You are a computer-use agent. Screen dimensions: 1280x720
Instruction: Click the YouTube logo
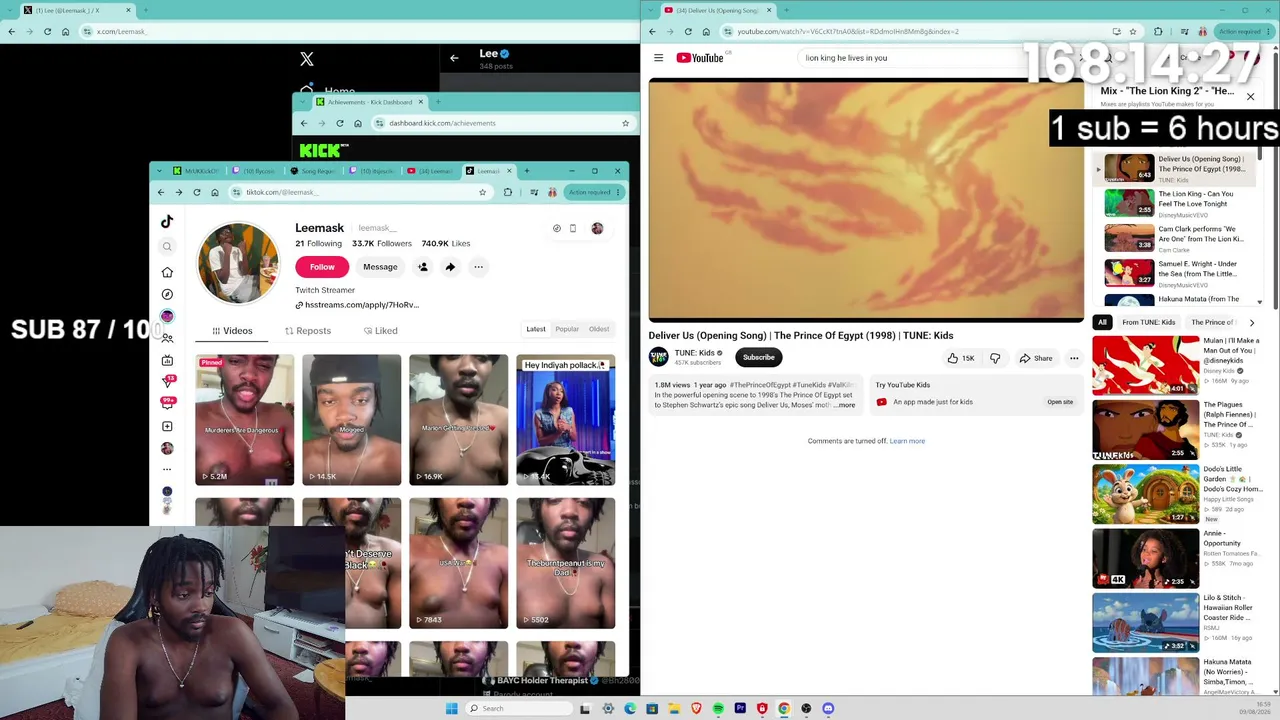700,58
